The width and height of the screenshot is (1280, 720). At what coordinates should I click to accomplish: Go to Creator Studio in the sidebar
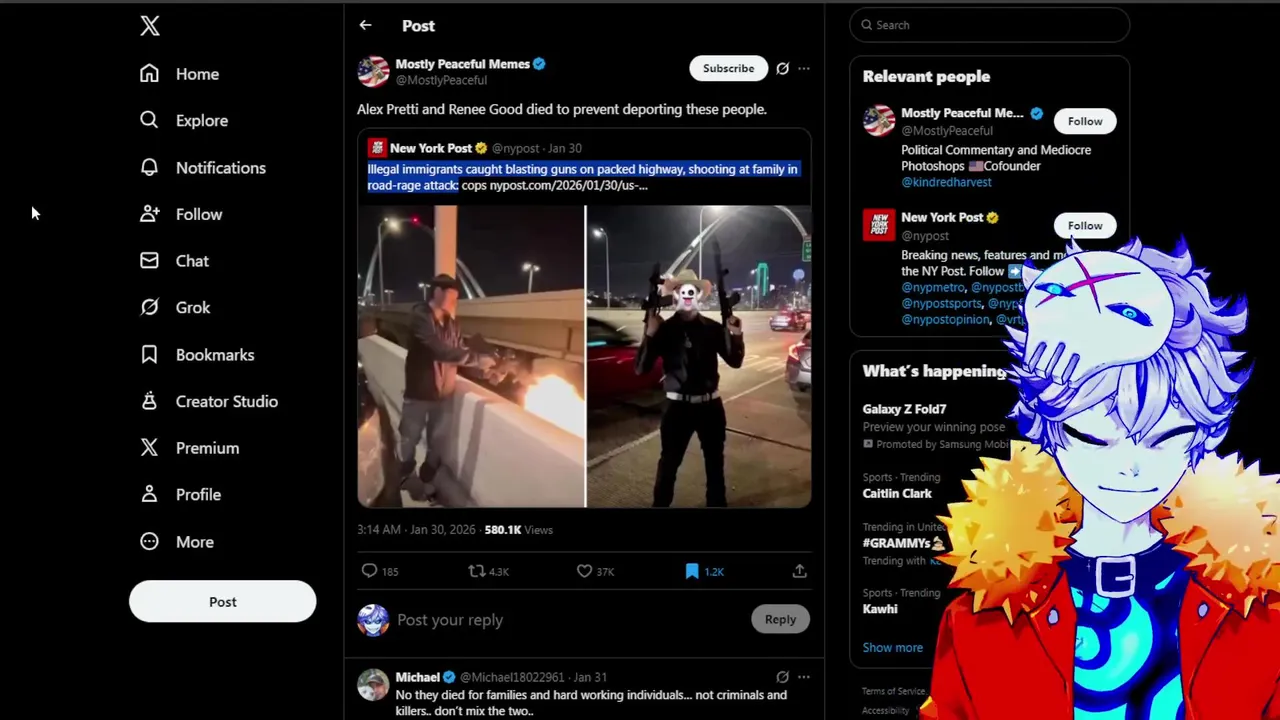coord(209,401)
